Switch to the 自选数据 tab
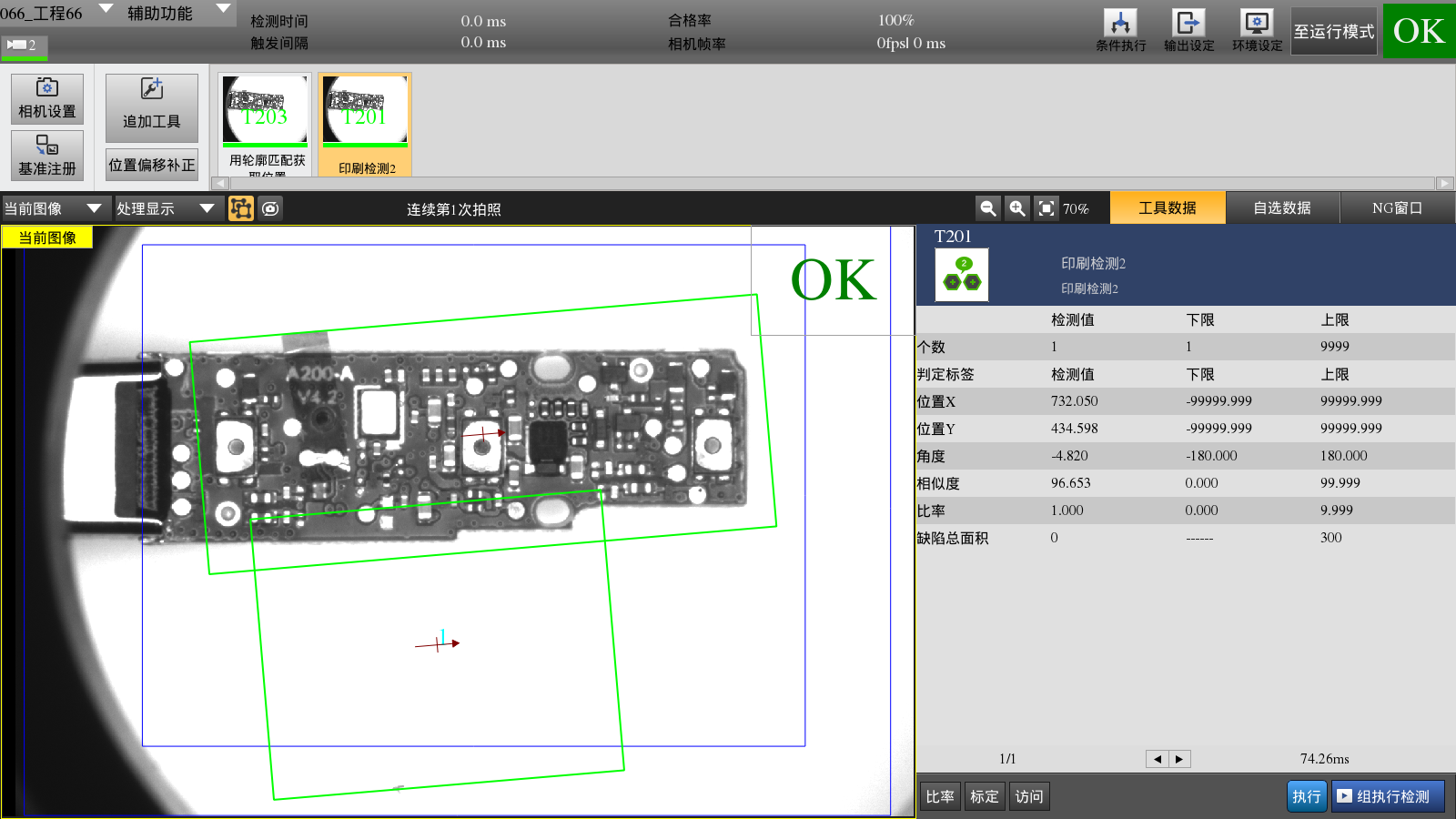The width and height of the screenshot is (1456, 819). coord(1282,208)
